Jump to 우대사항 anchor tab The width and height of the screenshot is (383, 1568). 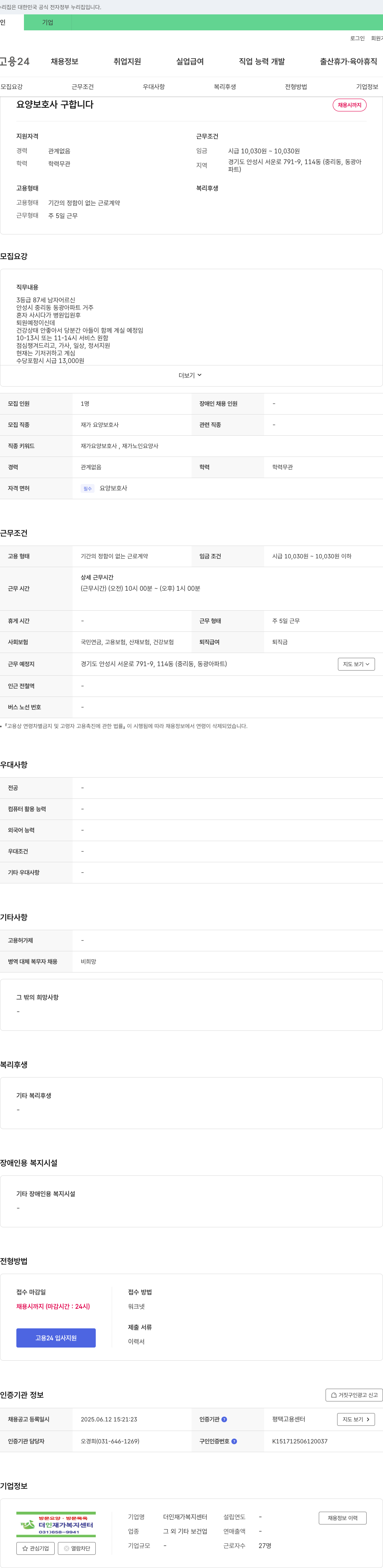[x=154, y=86]
